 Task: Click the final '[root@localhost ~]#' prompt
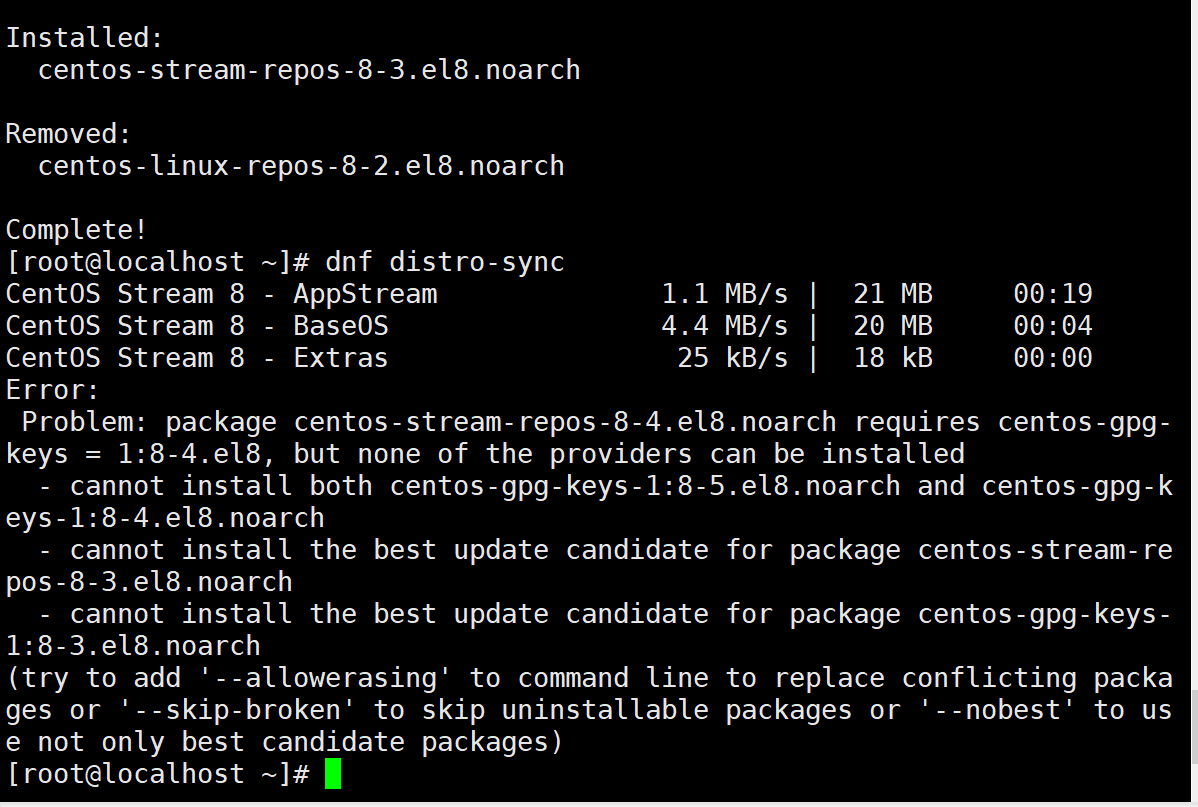click(157, 773)
